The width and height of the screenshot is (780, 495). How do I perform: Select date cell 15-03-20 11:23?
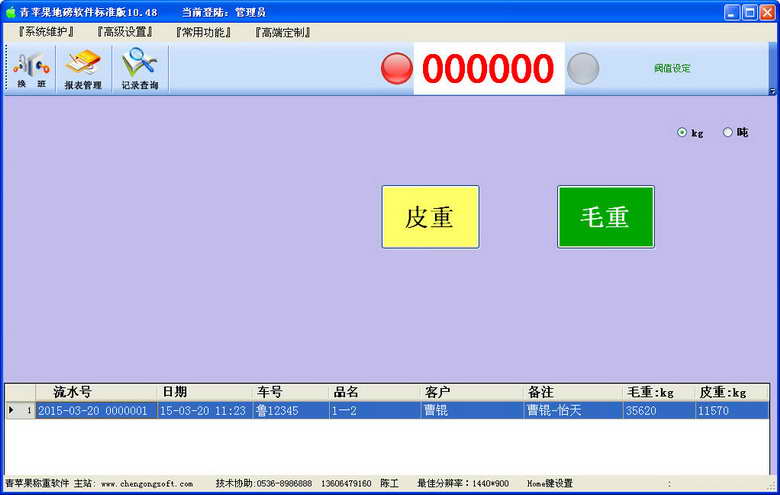204,410
